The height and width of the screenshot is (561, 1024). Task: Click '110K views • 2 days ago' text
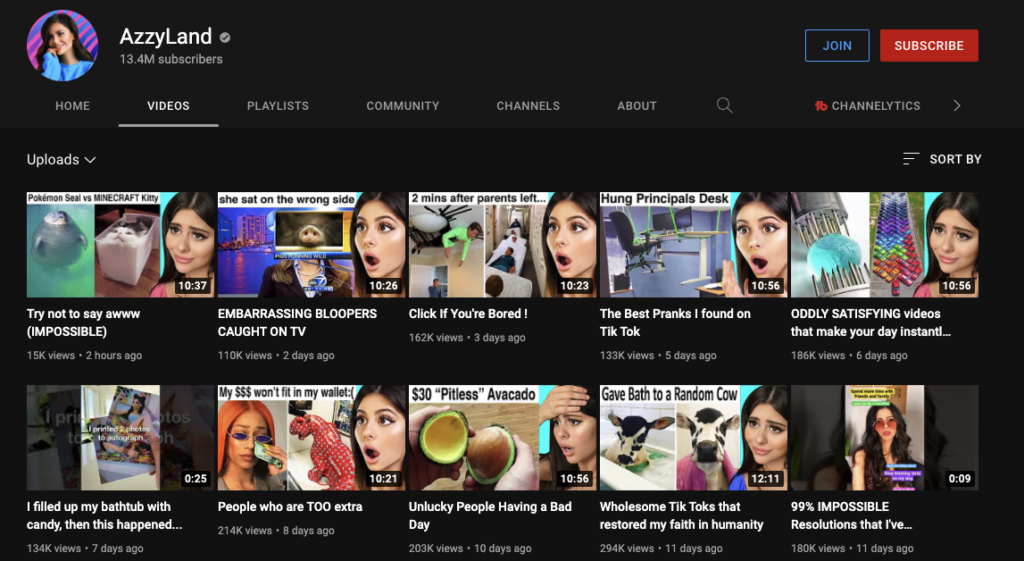coord(276,355)
